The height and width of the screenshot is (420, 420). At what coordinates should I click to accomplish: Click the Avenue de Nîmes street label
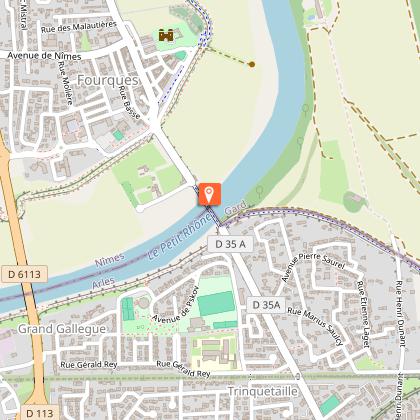[x=44, y=56]
